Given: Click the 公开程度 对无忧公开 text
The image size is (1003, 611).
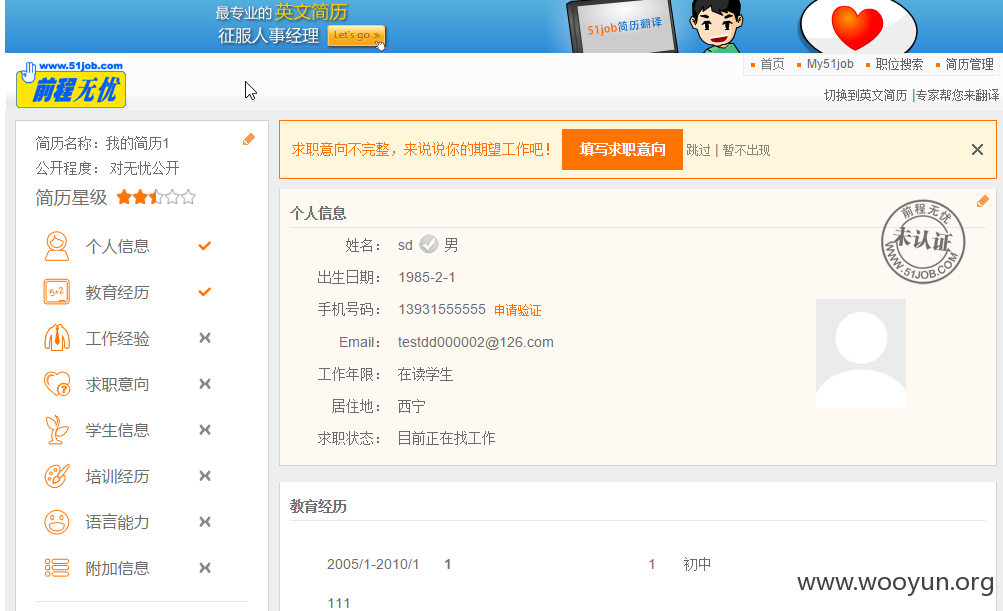Looking at the screenshot, I should click(107, 168).
